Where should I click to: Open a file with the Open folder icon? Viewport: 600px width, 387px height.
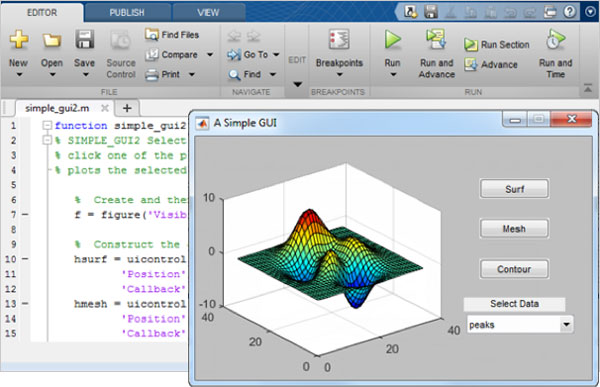pos(52,40)
